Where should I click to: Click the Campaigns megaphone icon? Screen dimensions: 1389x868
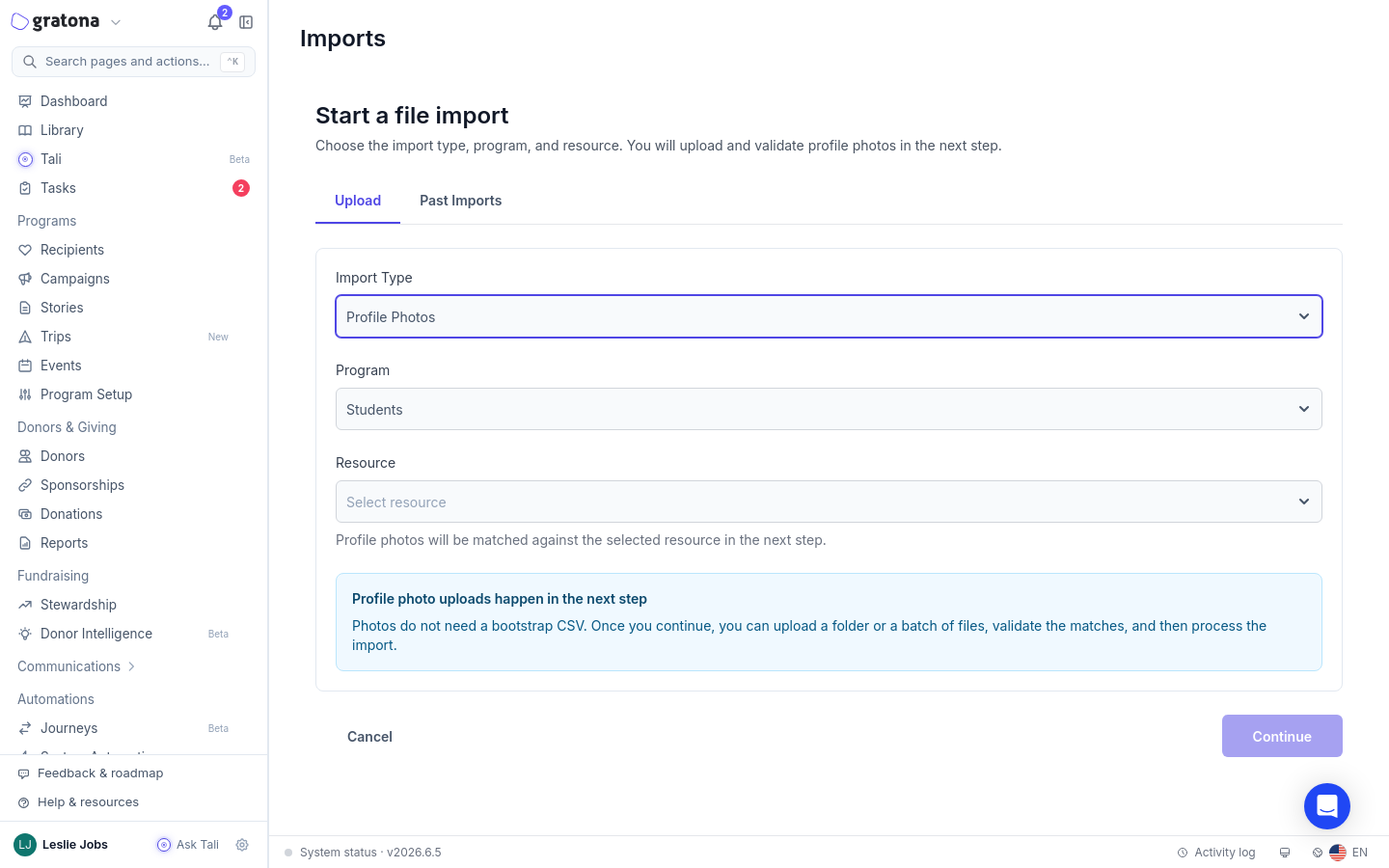tap(25, 279)
